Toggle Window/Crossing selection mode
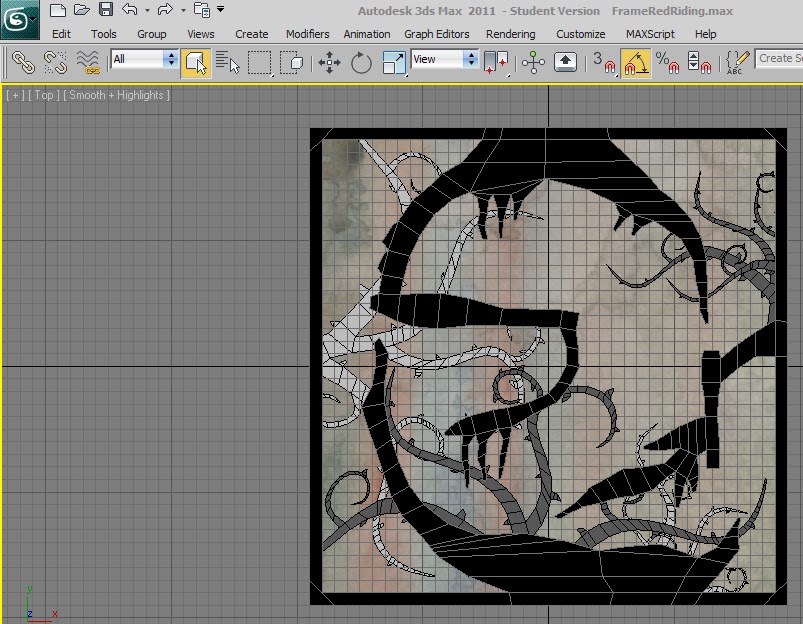This screenshot has width=803, height=624. click(x=292, y=63)
